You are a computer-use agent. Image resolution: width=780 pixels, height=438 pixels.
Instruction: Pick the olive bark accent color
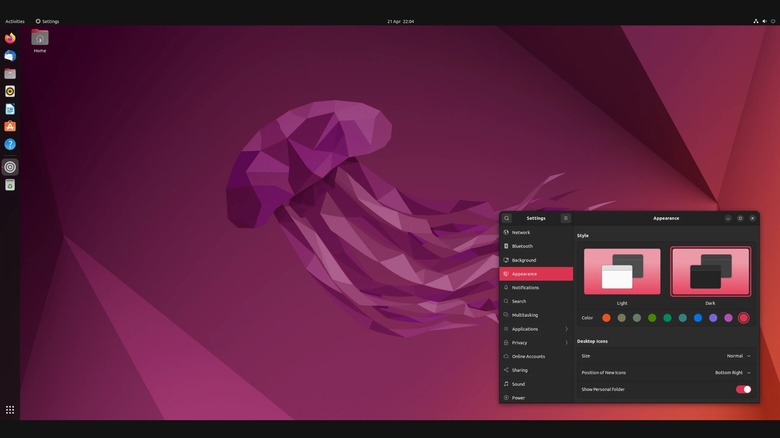point(621,318)
